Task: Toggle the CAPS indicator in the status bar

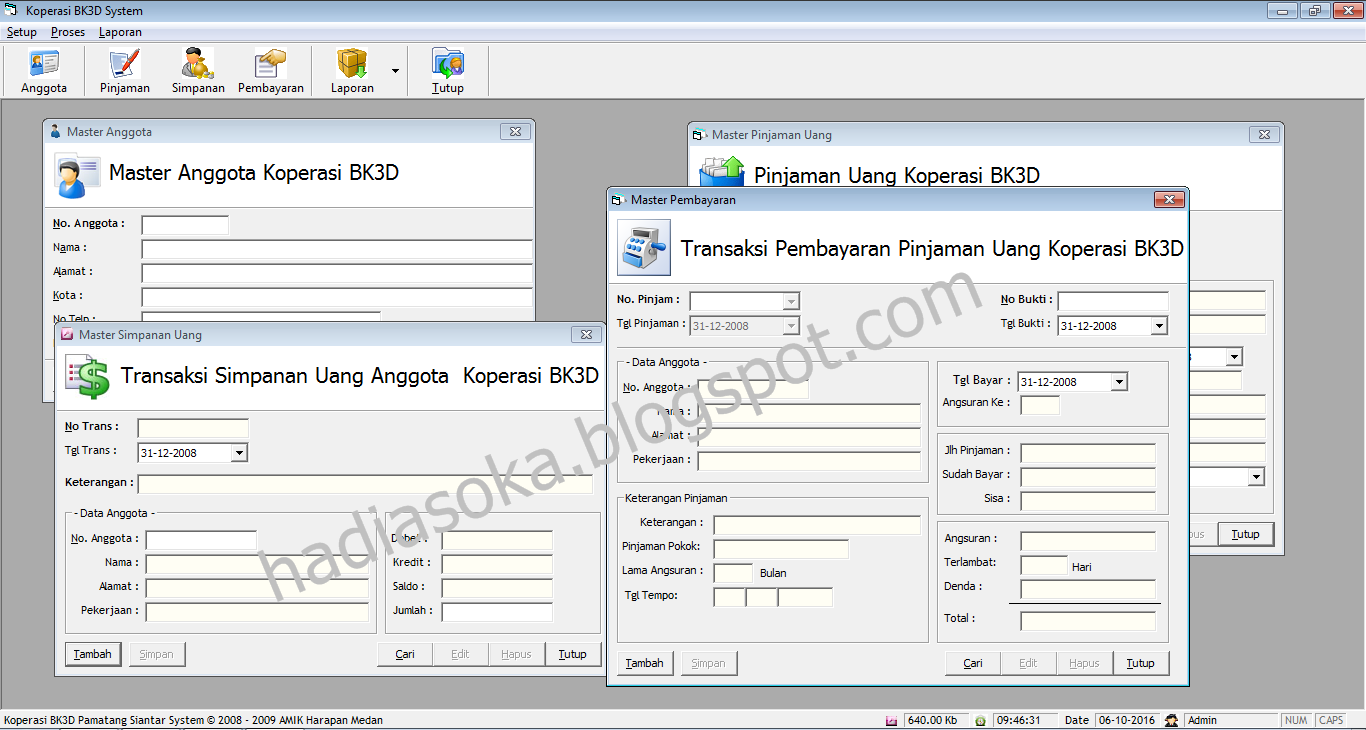Action: click(1333, 719)
